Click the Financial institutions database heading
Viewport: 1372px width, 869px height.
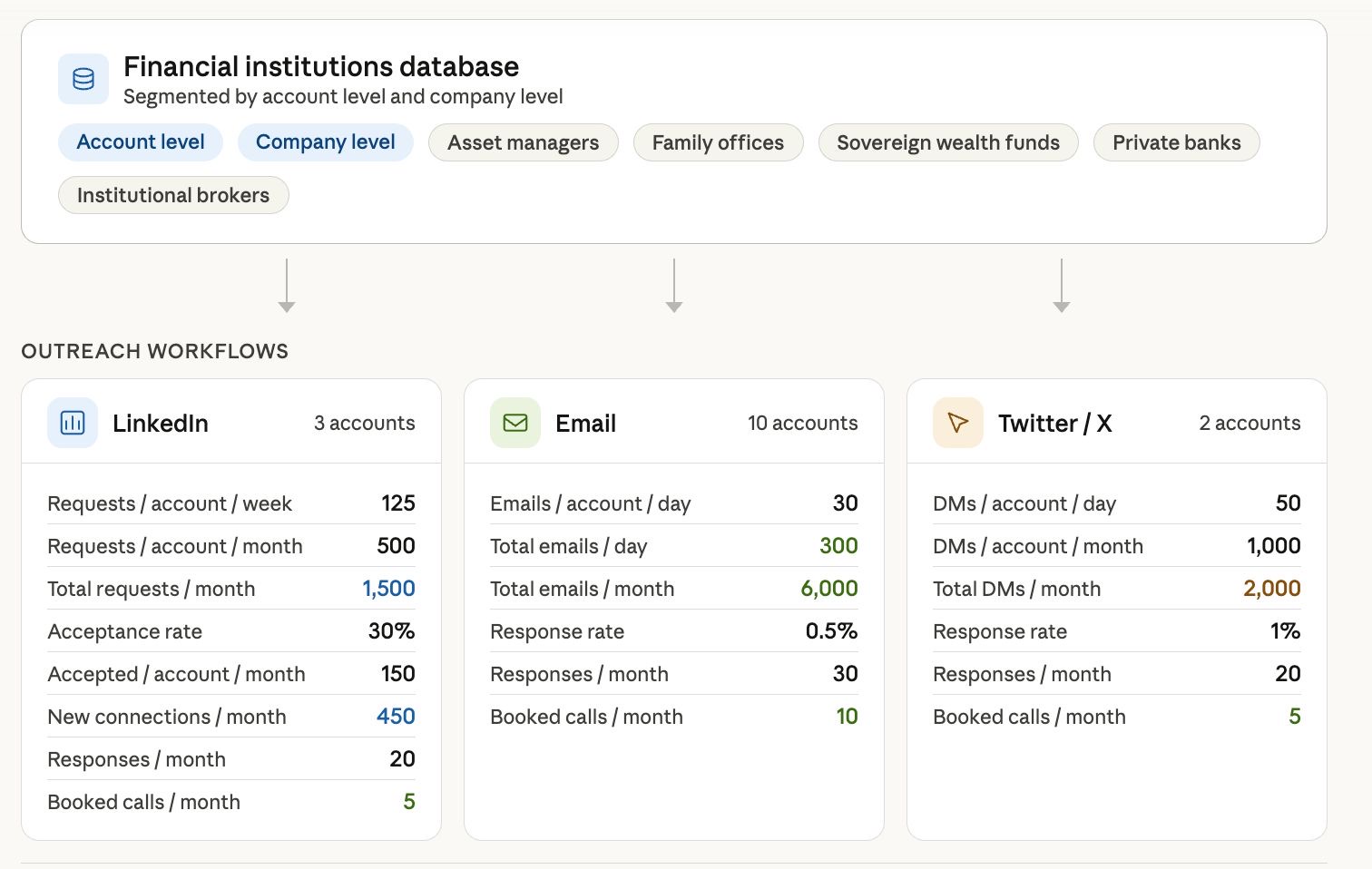(321, 66)
